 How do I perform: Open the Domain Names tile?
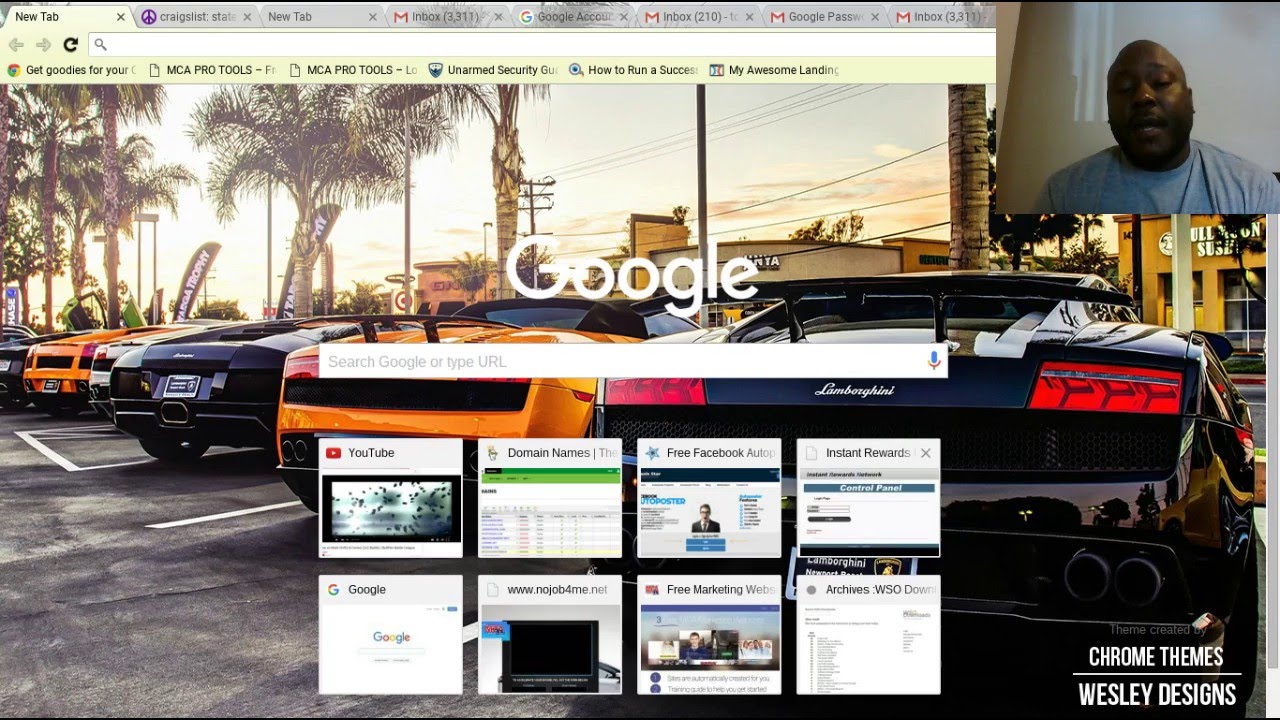[550, 498]
